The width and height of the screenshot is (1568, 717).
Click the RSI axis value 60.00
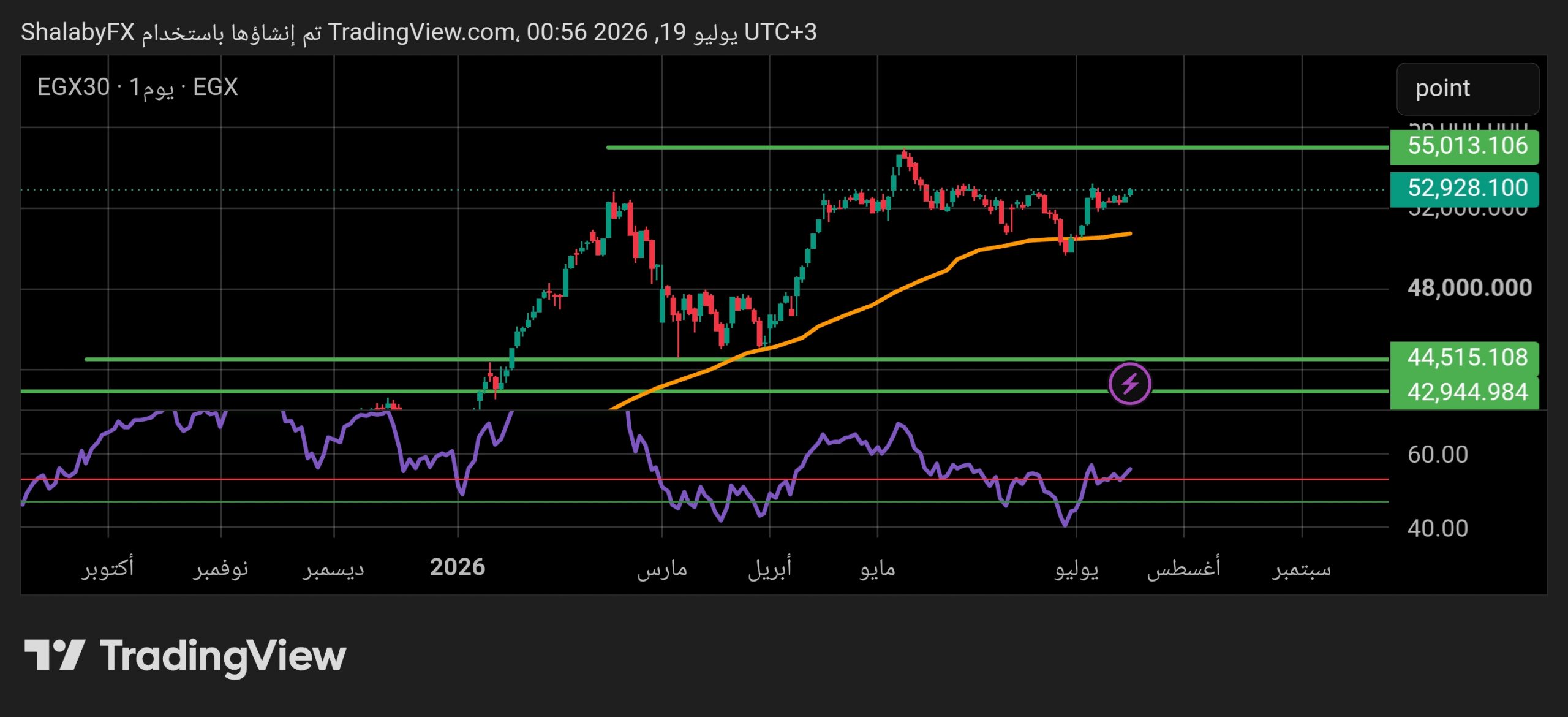(x=1438, y=455)
